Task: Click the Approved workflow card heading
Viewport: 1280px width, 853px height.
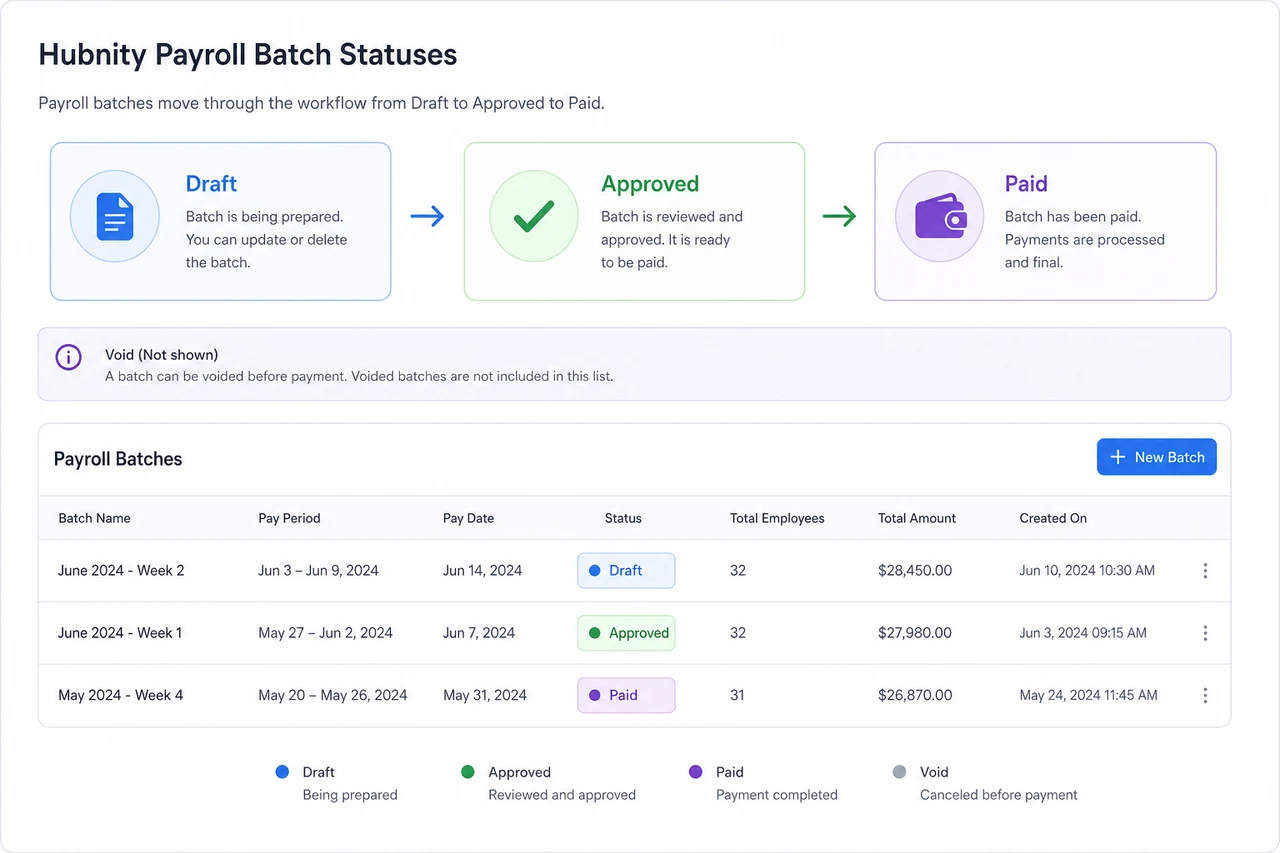Action: click(x=650, y=184)
